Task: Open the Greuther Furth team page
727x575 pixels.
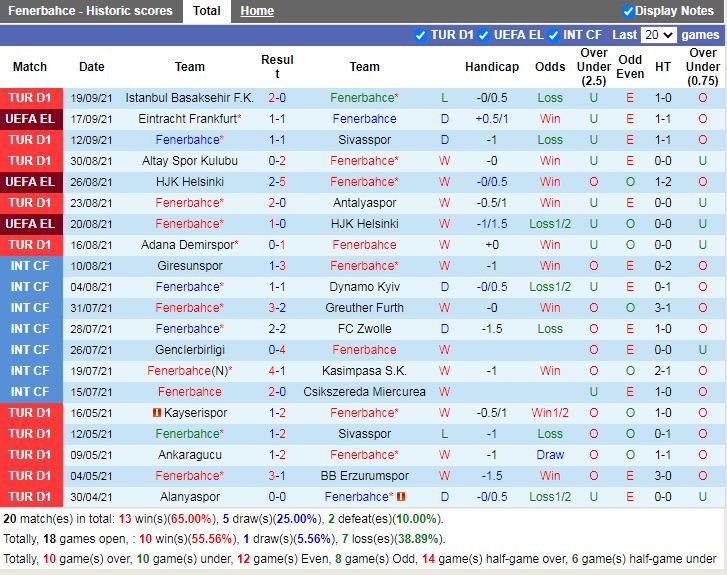Action: (364, 308)
